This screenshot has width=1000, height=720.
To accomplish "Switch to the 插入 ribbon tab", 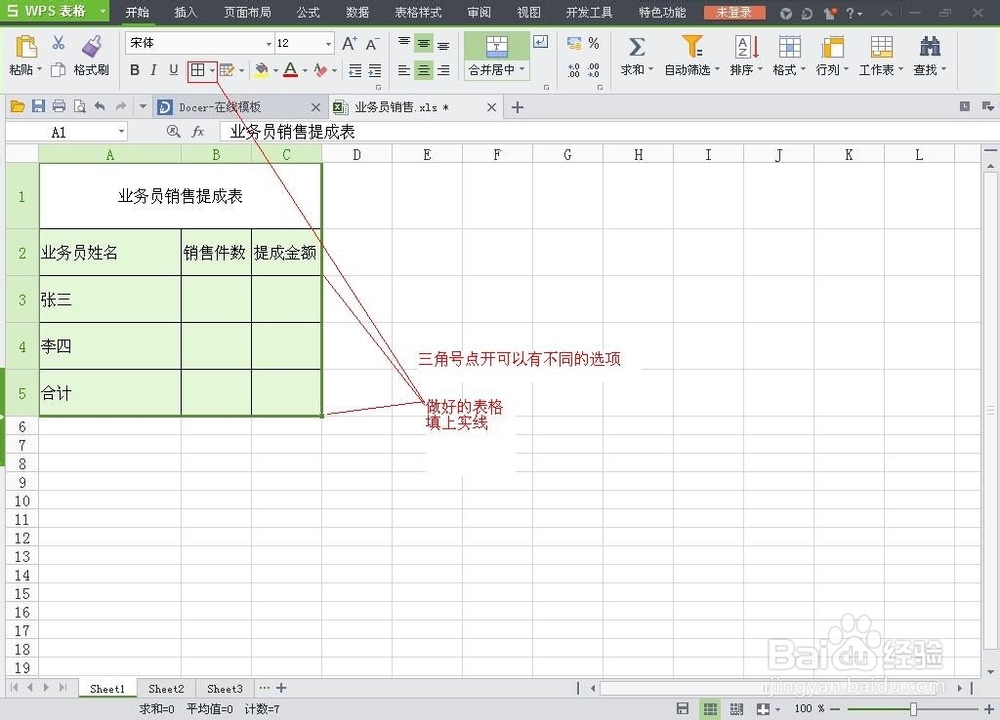I will click(186, 13).
